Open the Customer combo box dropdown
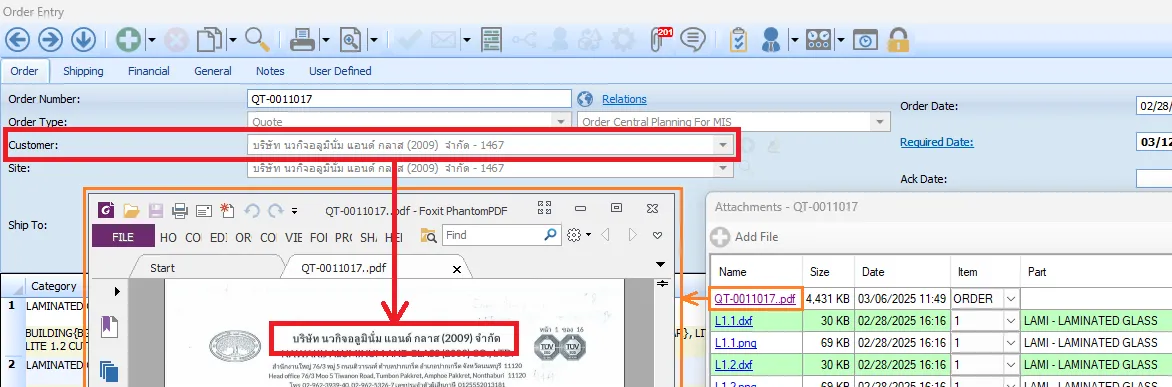This screenshot has height=387, width=1172. pyautogui.click(x=722, y=145)
